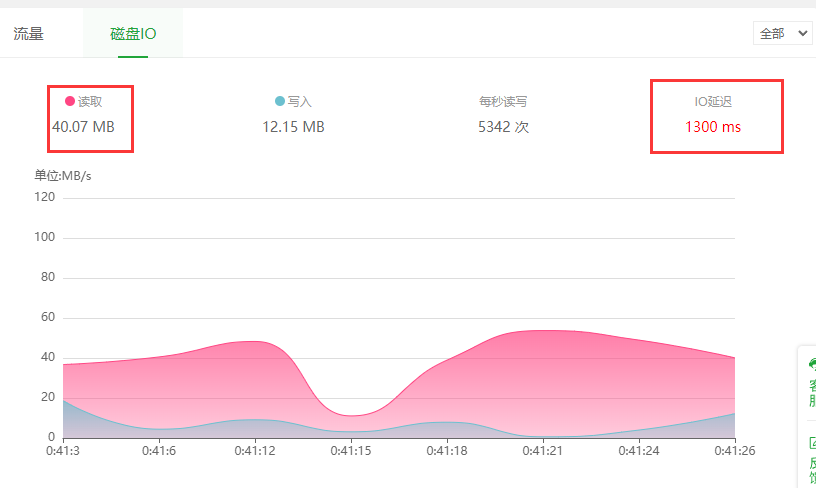Click the 5342 次 value

pos(503,127)
